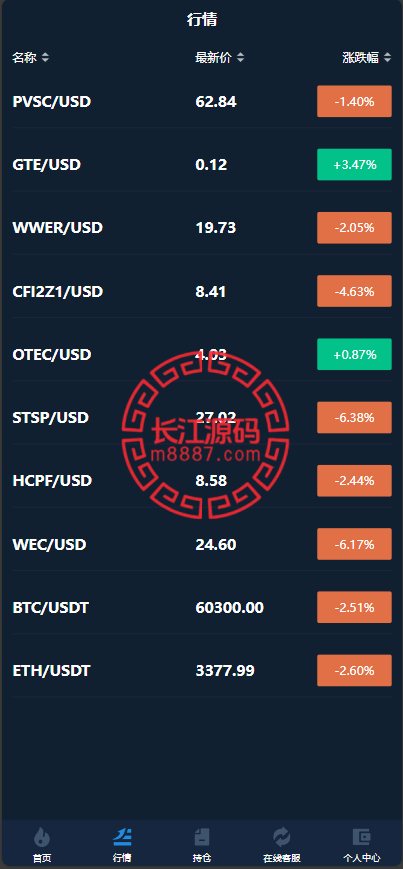Select the 行情 market chart icon
Viewport: 403px width, 869px height.
[122, 836]
